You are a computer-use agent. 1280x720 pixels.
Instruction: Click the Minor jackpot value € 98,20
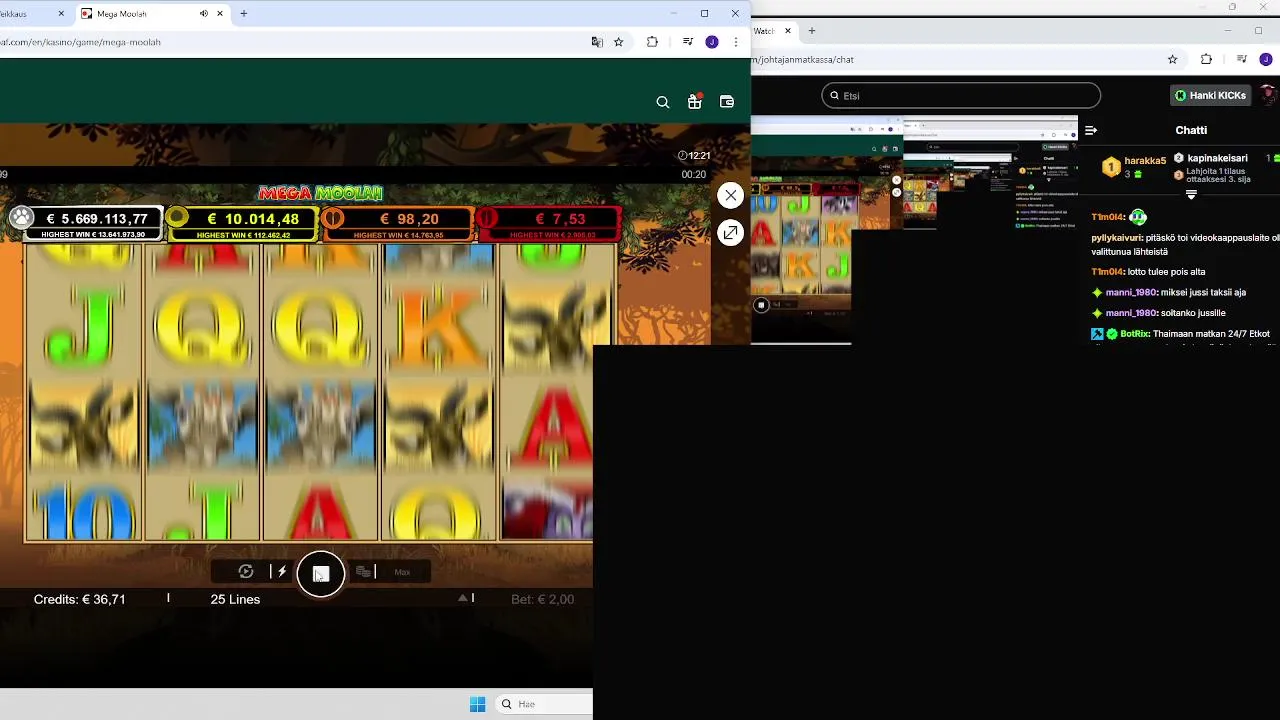410,218
